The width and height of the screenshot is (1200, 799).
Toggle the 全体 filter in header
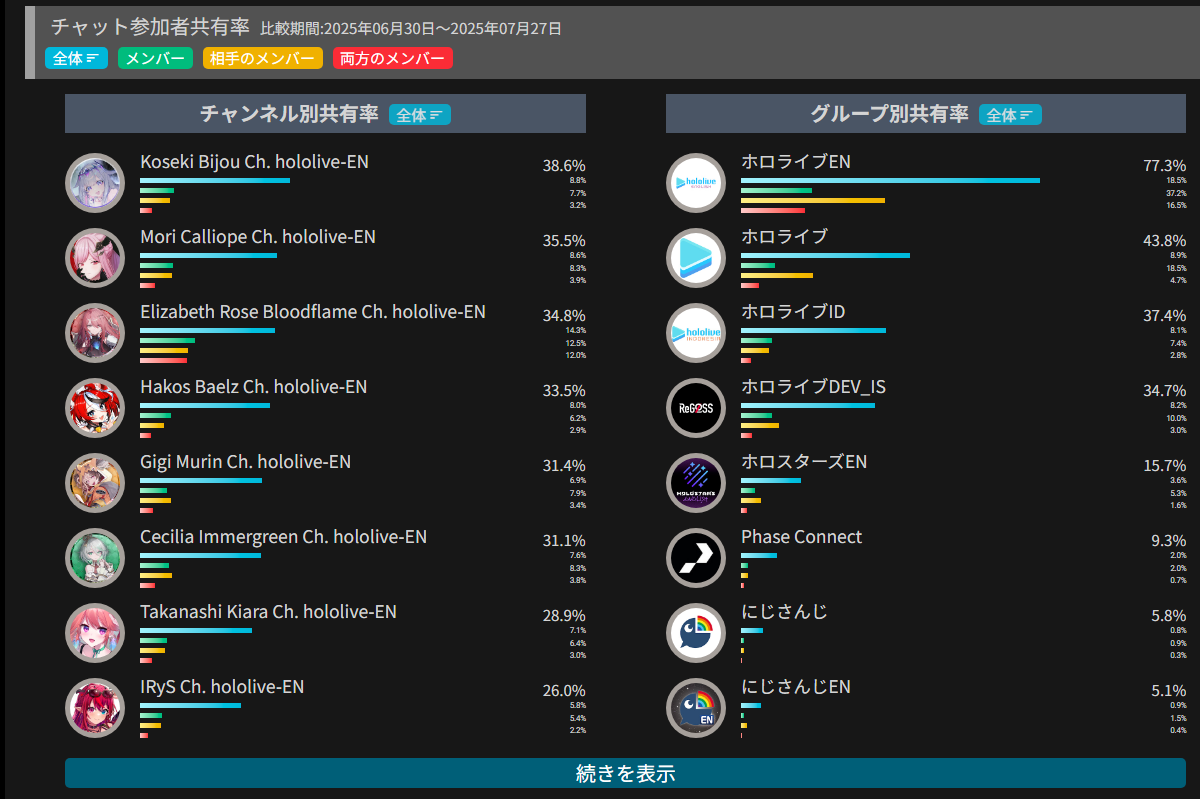(x=76, y=58)
